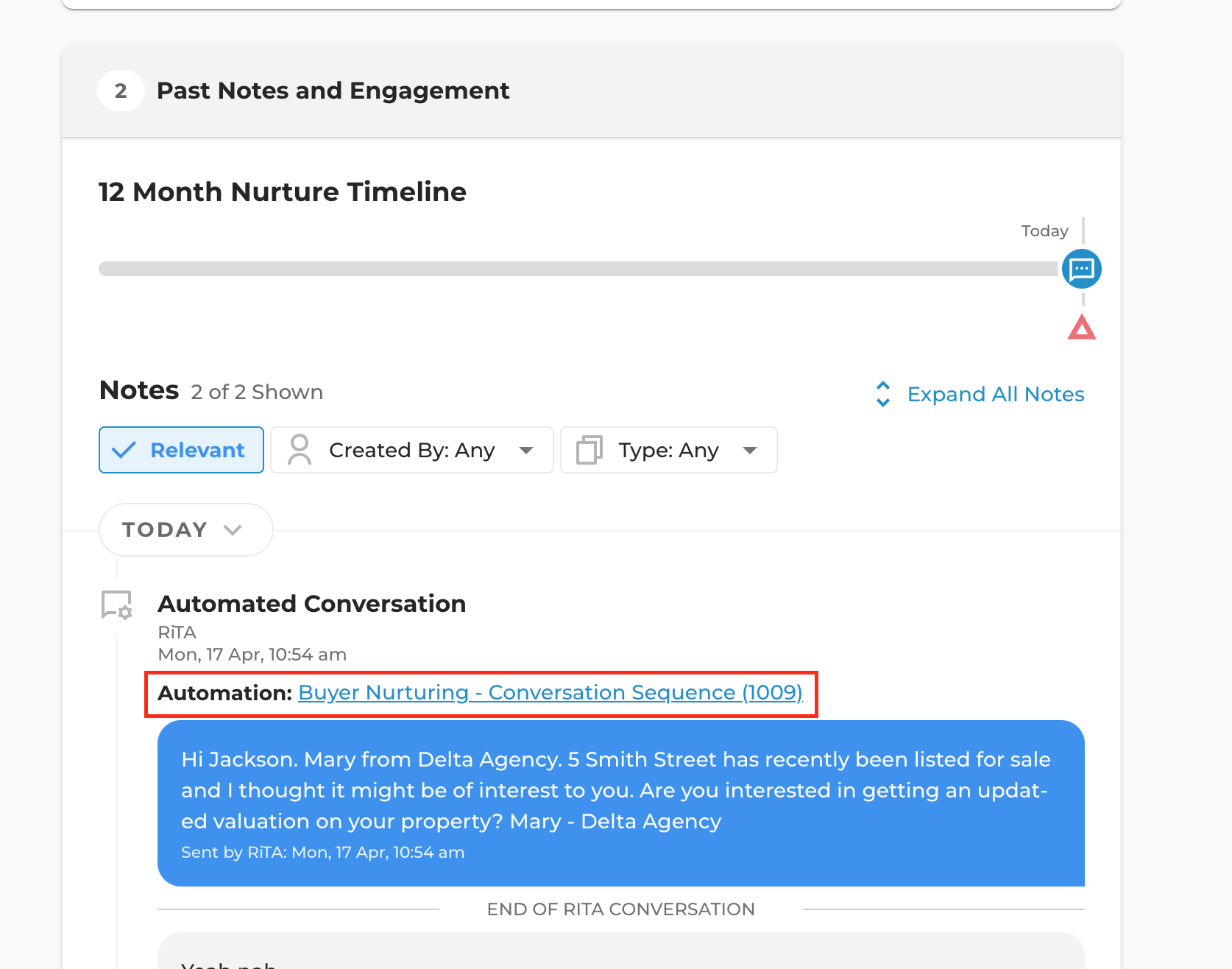Click the red triangle warning marker

1081,327
